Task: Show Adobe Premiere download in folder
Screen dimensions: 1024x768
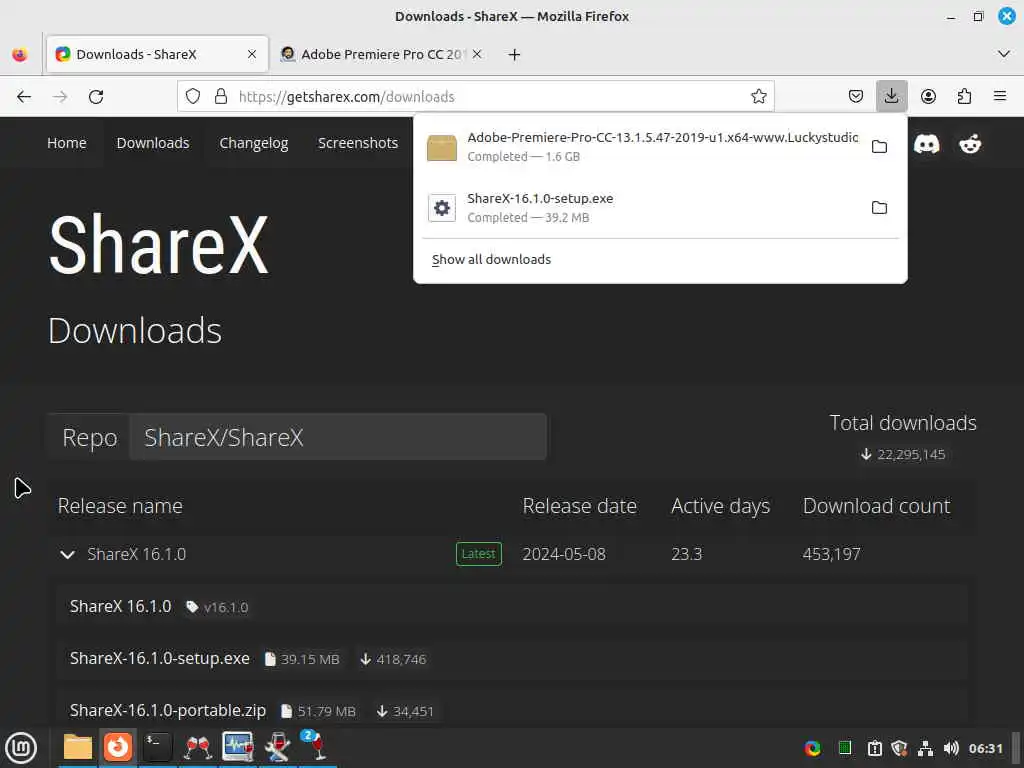Action: coord(879,146)
